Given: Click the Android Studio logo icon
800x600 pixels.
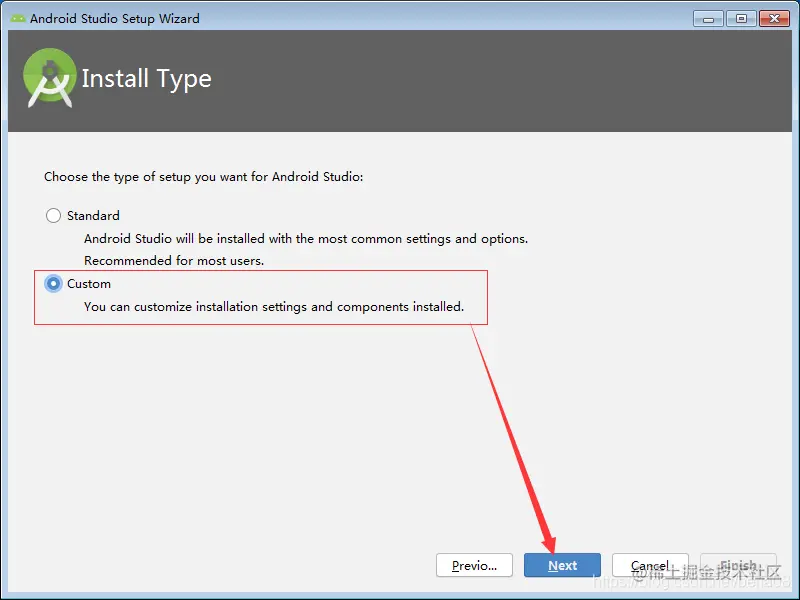Looking at the screenshot, I should click(49, 78).
